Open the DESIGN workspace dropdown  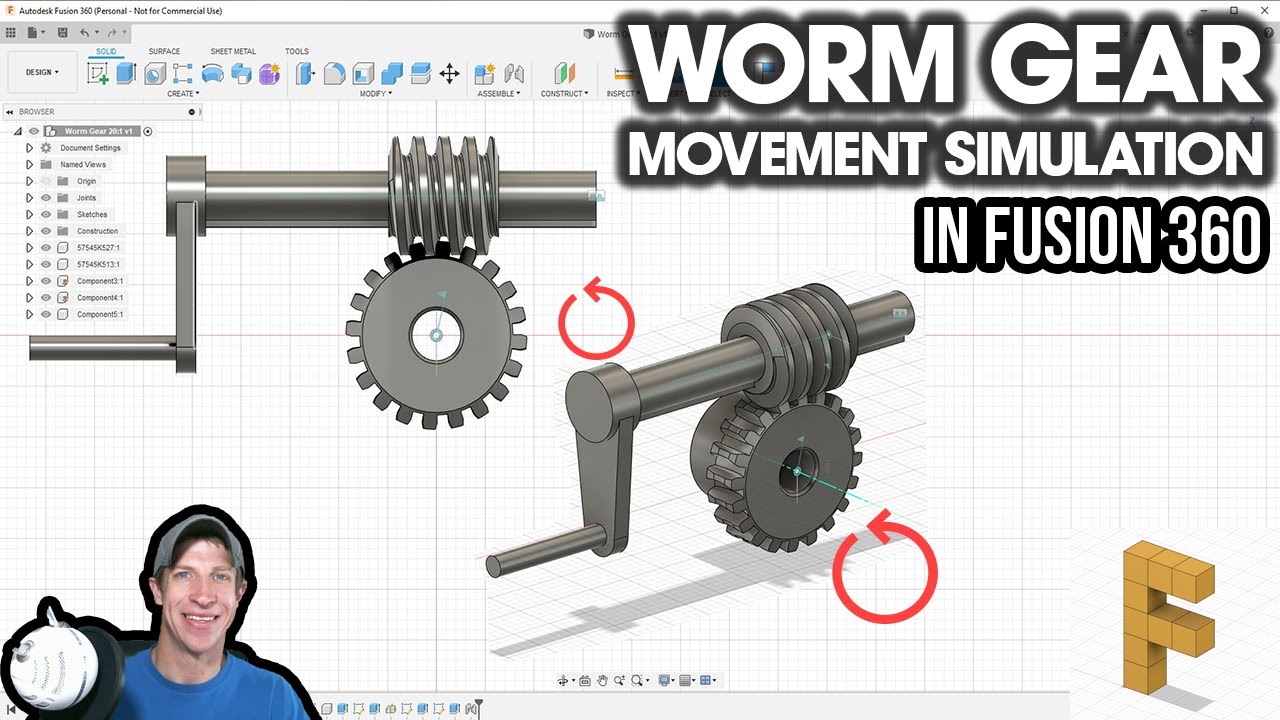[x=42, y=72]
